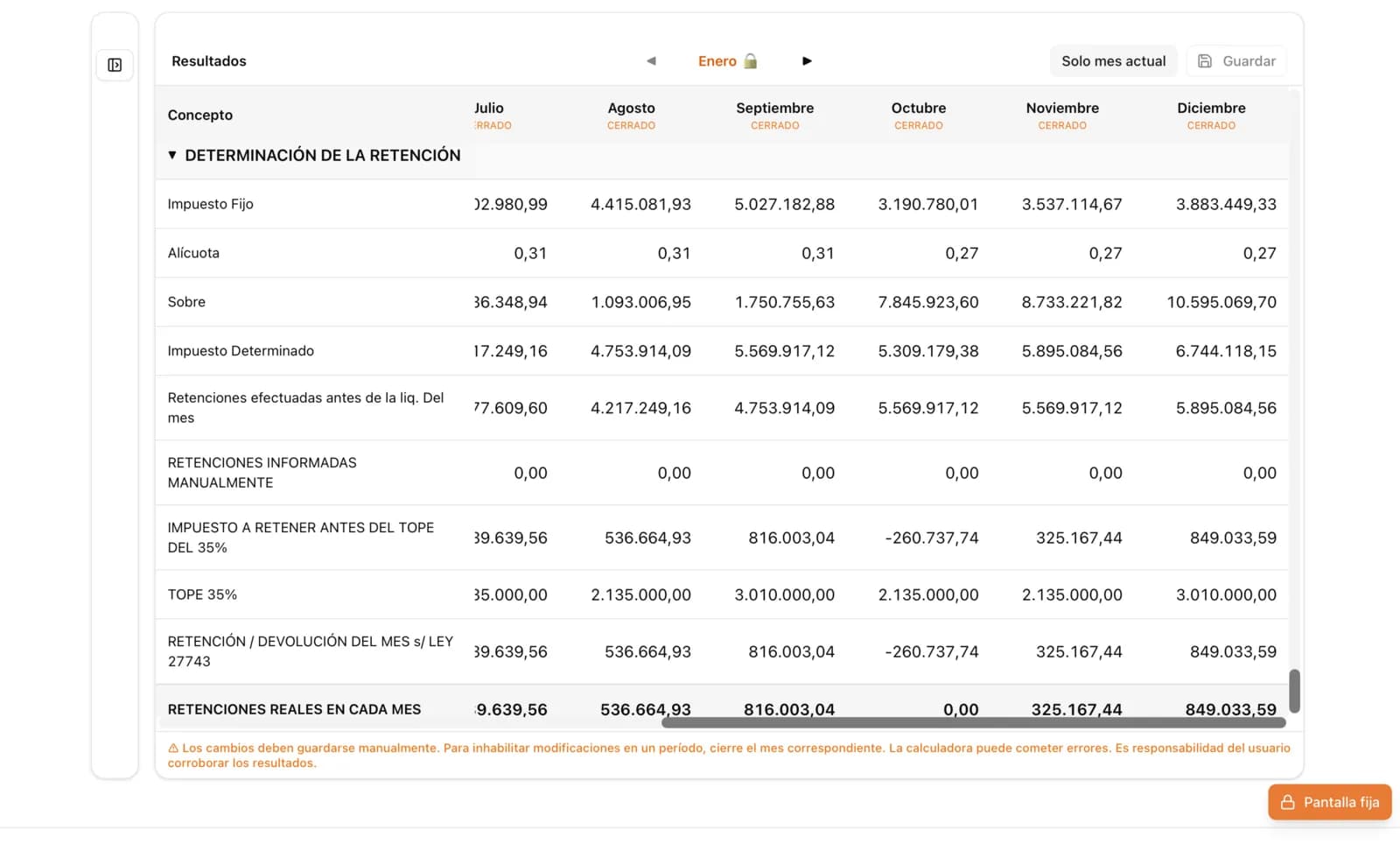
Task: Select Octubre Impuesto Fijo value 3.190.780,01
Action: pos(927,205)
